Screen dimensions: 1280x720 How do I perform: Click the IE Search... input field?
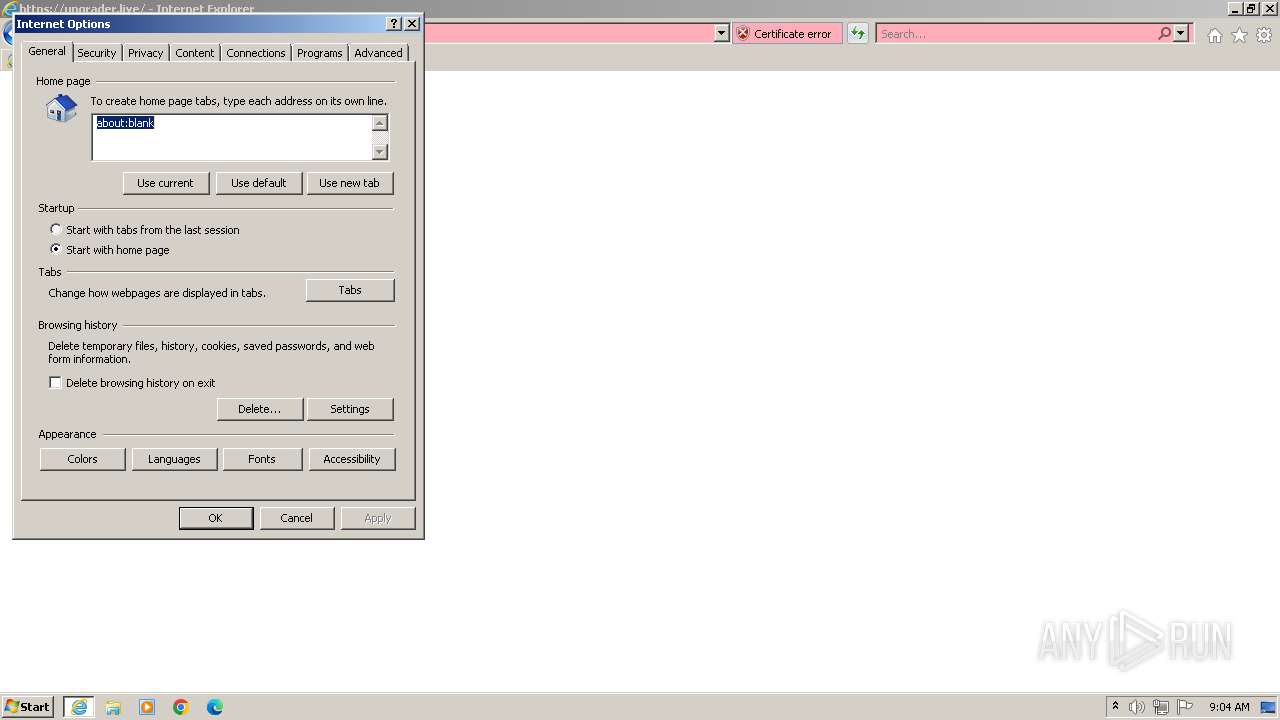click(x=1015, y=33)
